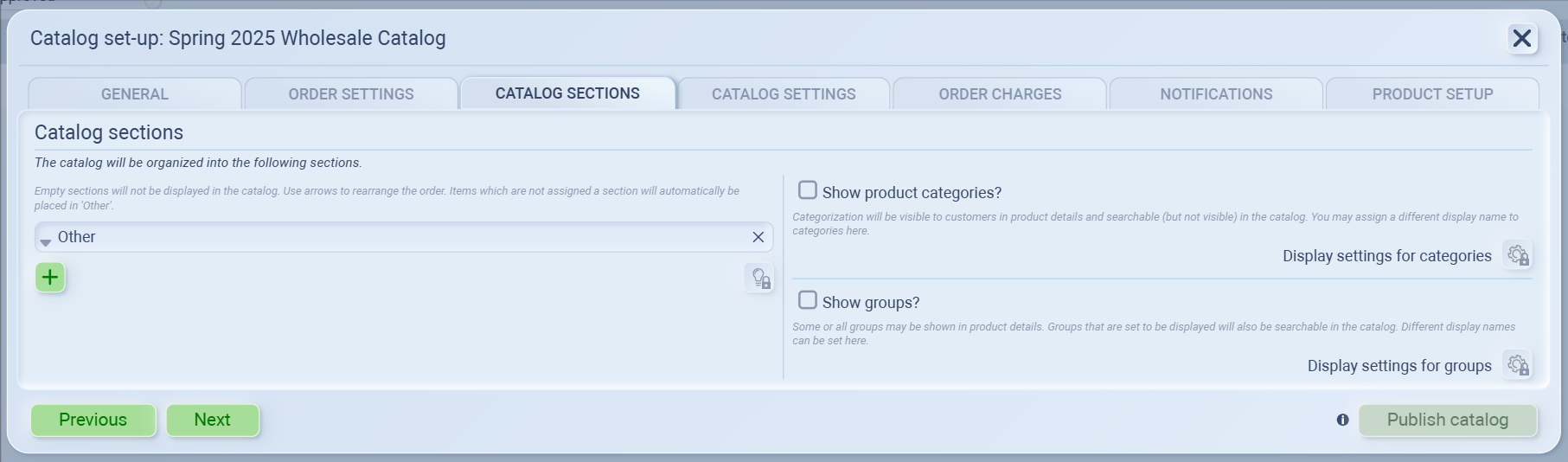Select the Order Charges tab
This screenshot has width=1568, height=462.
[1000, 94]
